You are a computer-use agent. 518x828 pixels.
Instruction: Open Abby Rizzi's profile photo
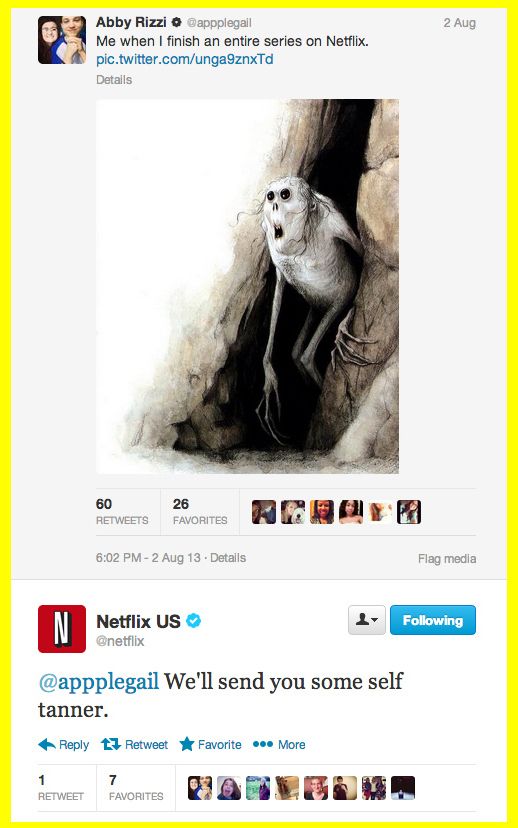(x=62, y=40)
